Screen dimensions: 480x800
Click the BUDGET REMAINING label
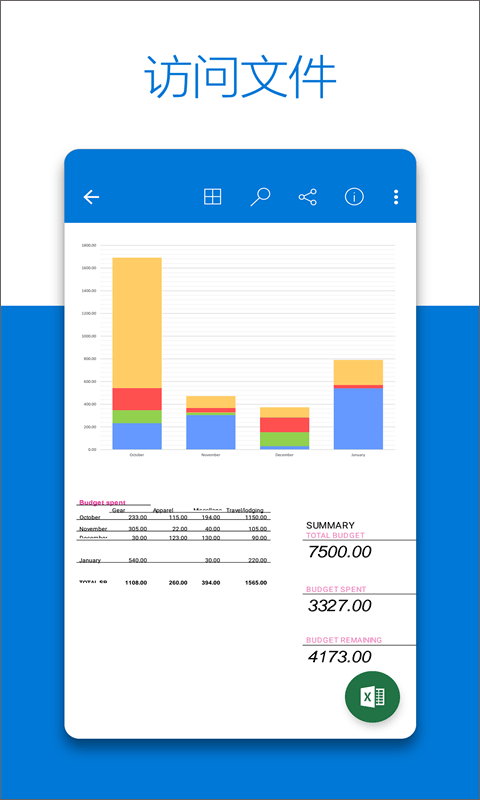point(344,640)
